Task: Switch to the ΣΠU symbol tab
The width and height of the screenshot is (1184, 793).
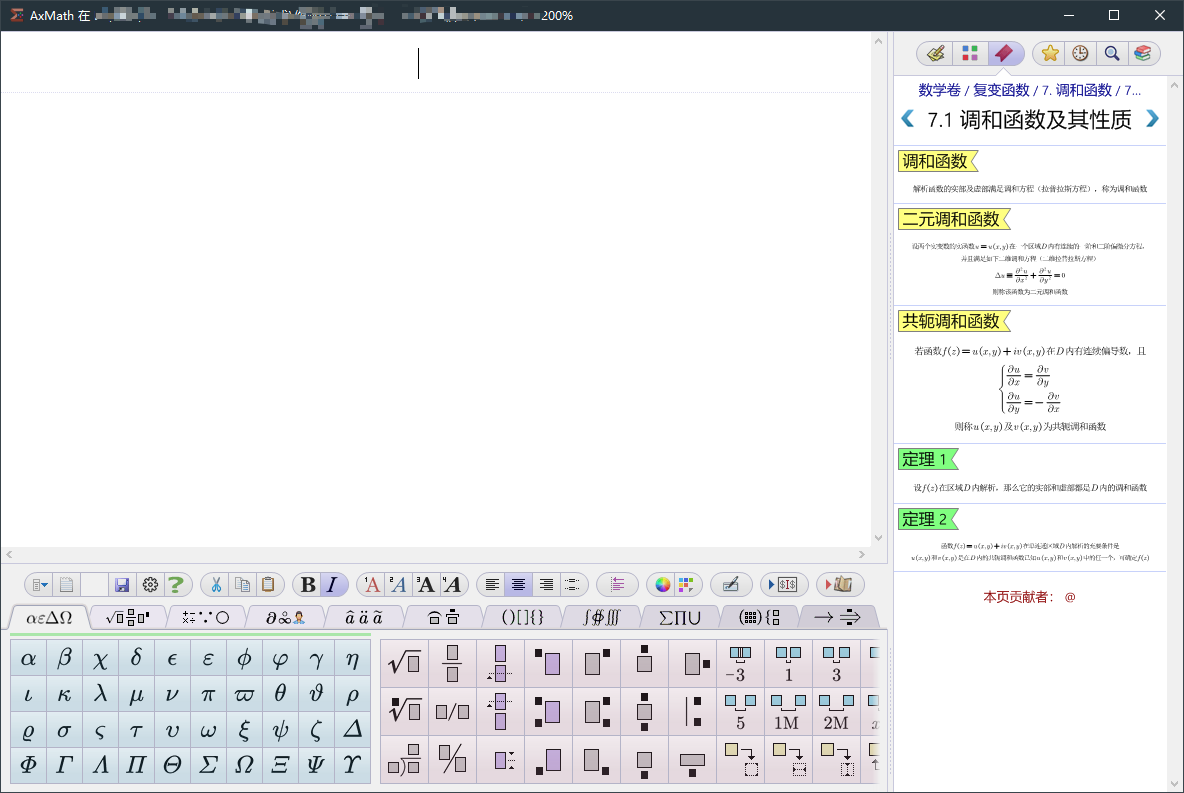Action: tap(679, 618)
